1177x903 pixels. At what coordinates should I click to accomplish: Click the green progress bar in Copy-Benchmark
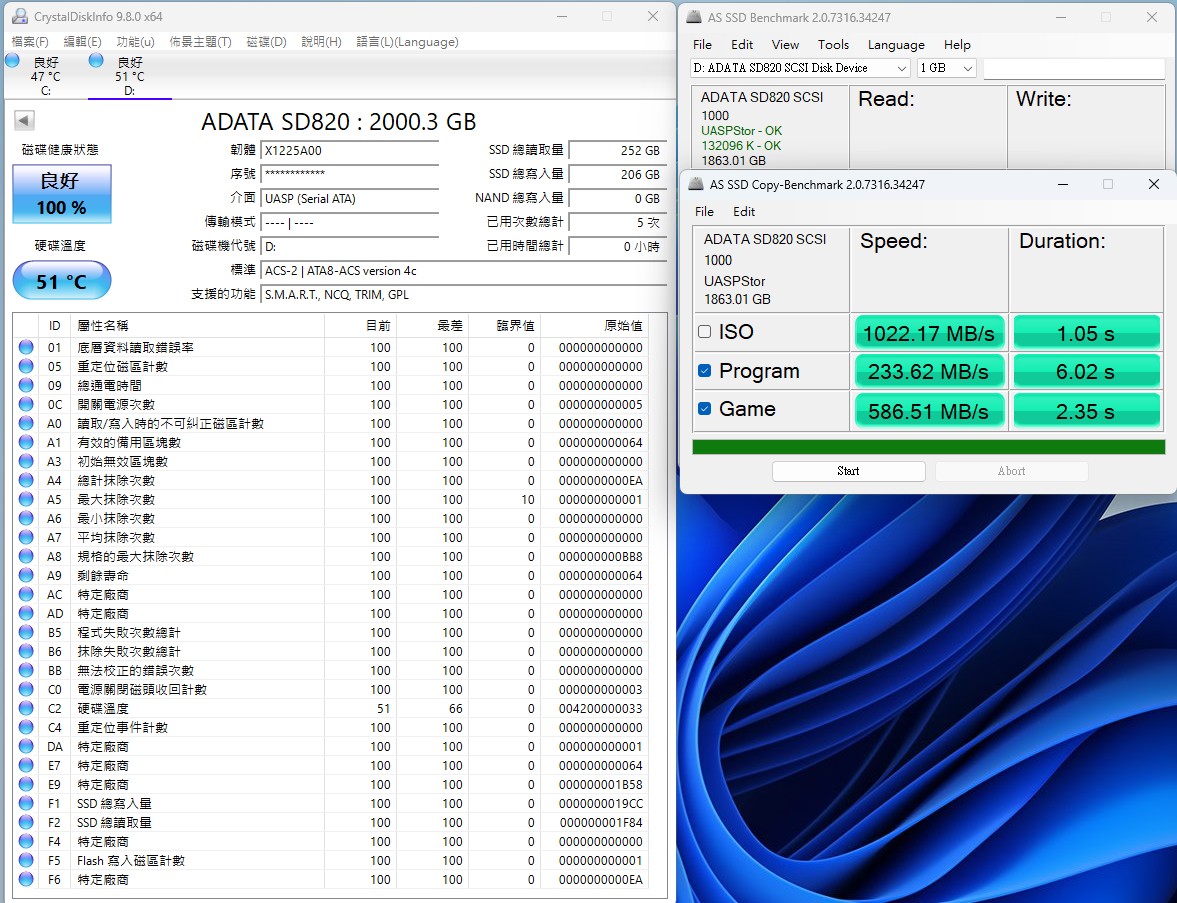[x=929, y=447]
